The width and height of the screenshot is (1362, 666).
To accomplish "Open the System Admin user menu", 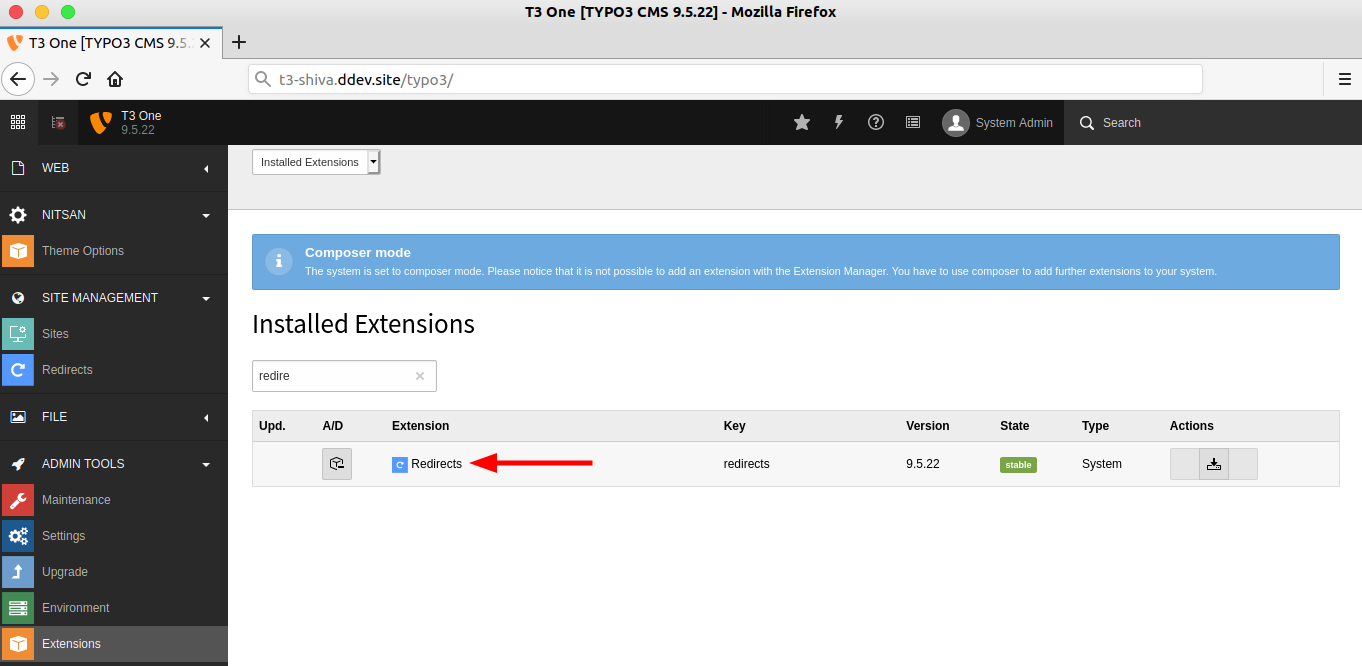I will [997, 122].
